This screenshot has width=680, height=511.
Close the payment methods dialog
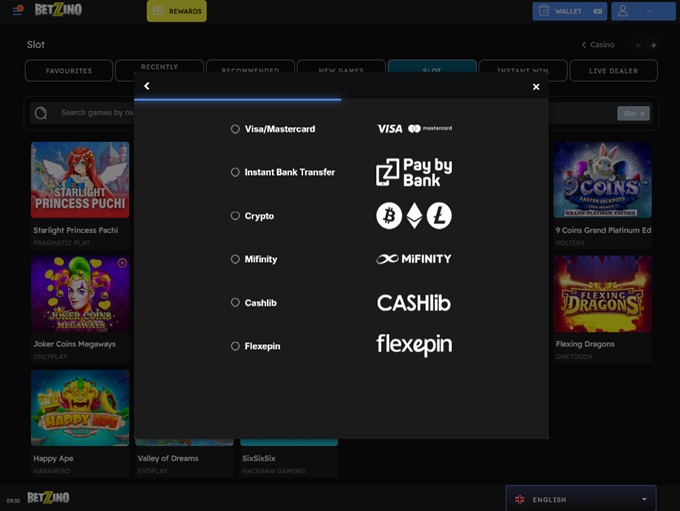(x=536, y=87)
